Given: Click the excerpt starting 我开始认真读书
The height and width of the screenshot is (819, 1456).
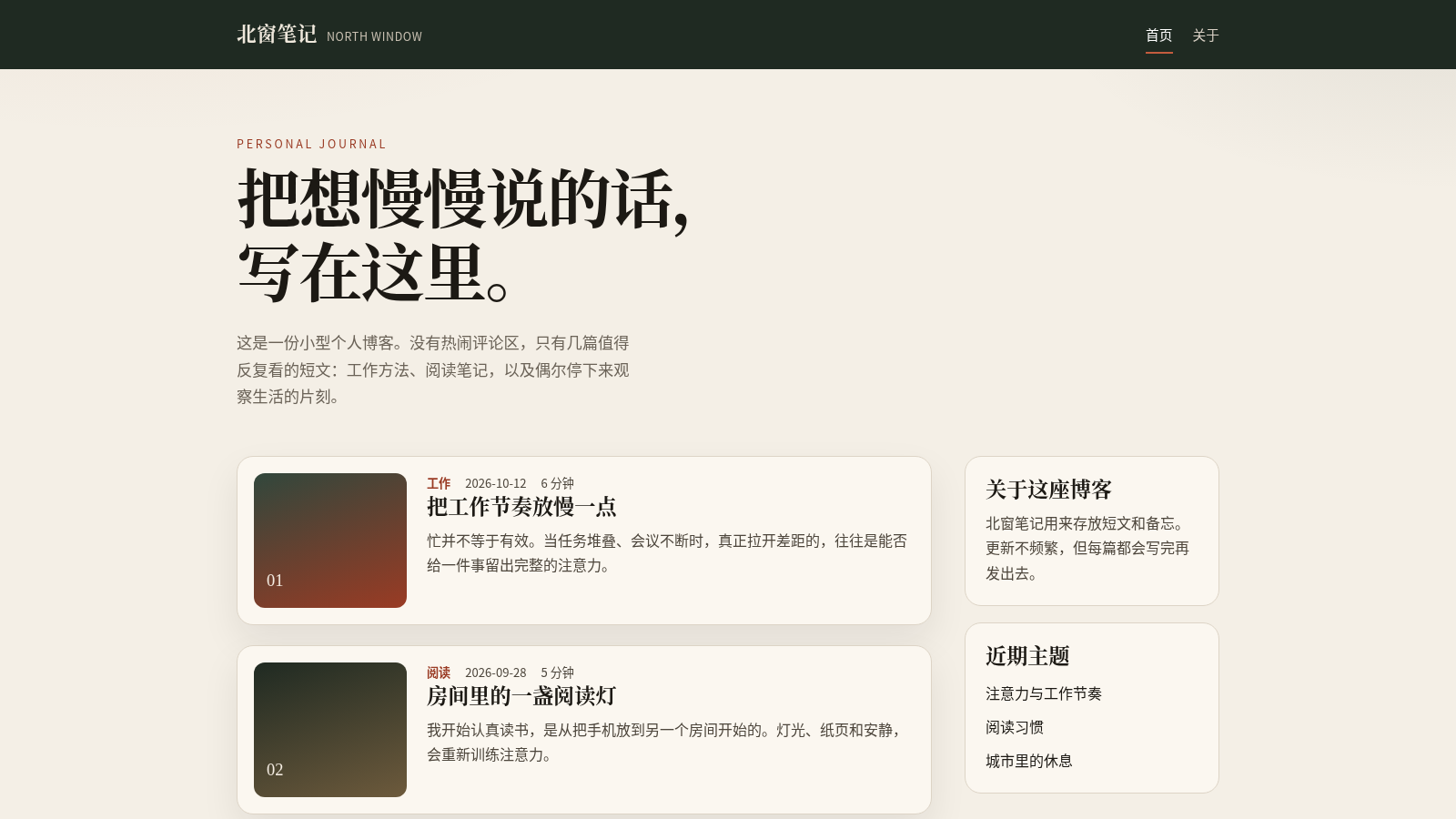Looking at the screenshot, I should tap(667, 743).
